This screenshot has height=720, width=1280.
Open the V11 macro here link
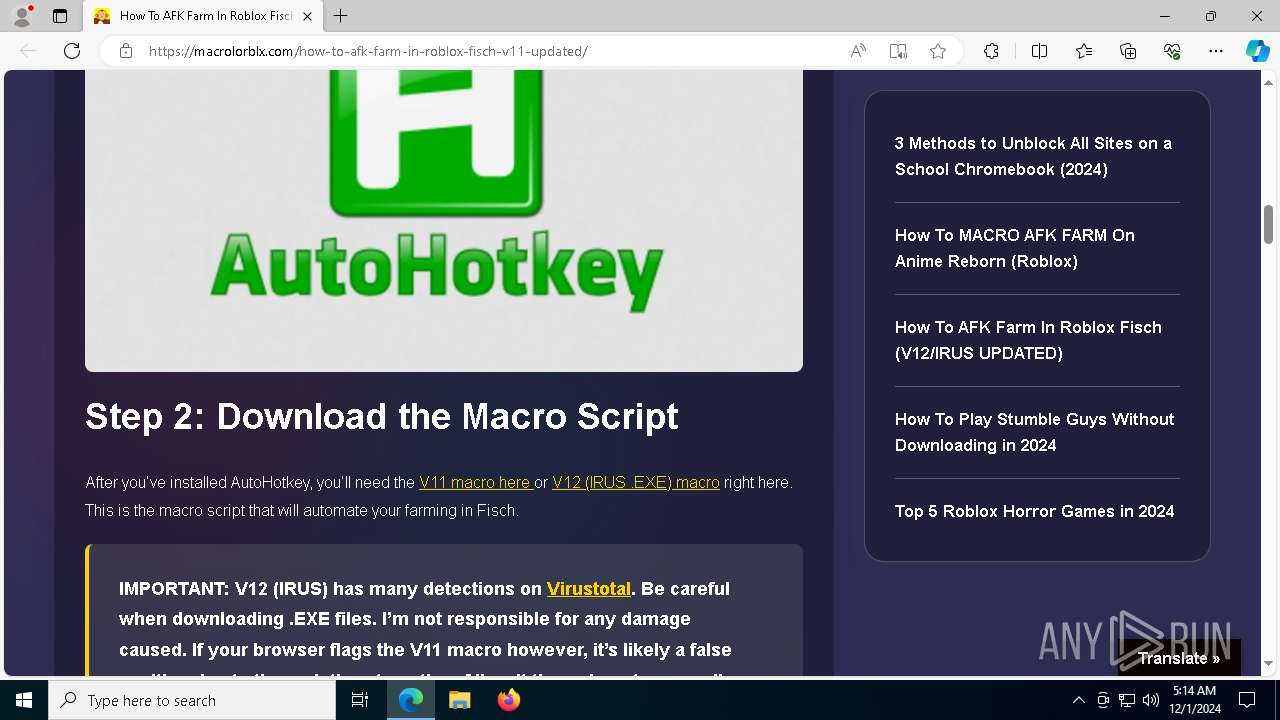click(x=475, y=482)
